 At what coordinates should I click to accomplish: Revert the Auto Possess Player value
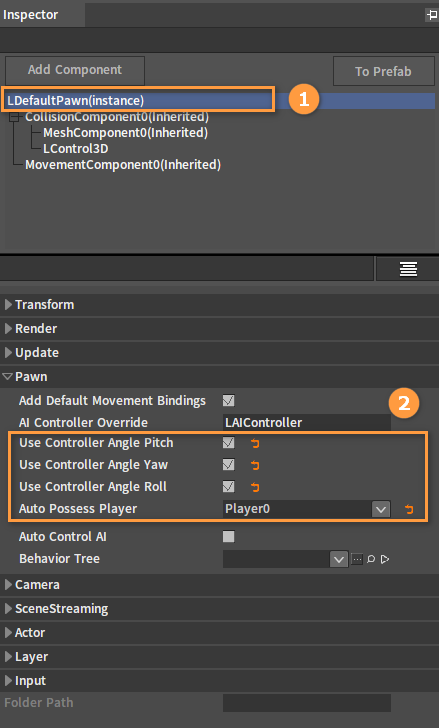pos(409,509)
